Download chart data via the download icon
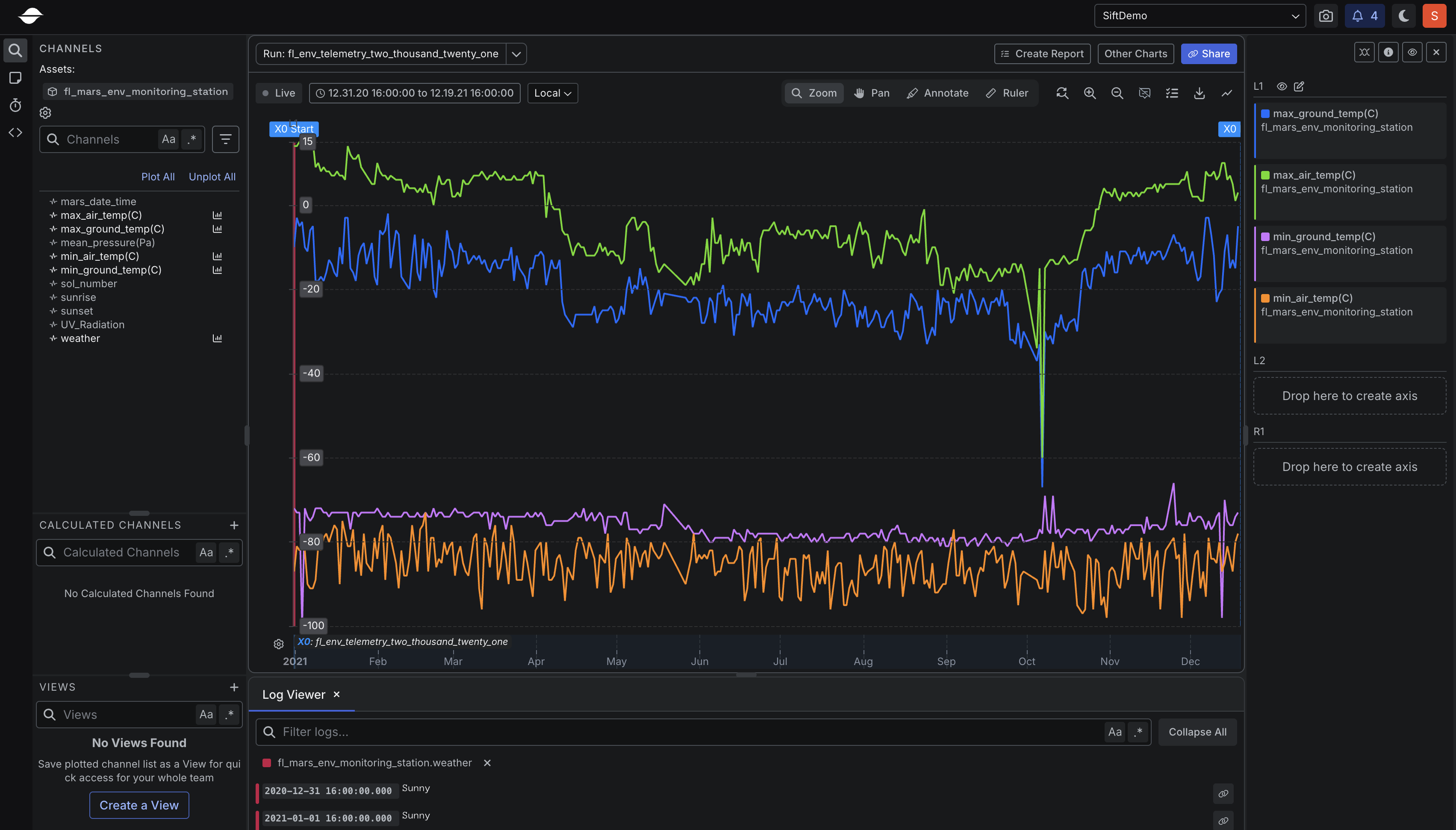1456x830 pixels. [x=1200, y=93]
